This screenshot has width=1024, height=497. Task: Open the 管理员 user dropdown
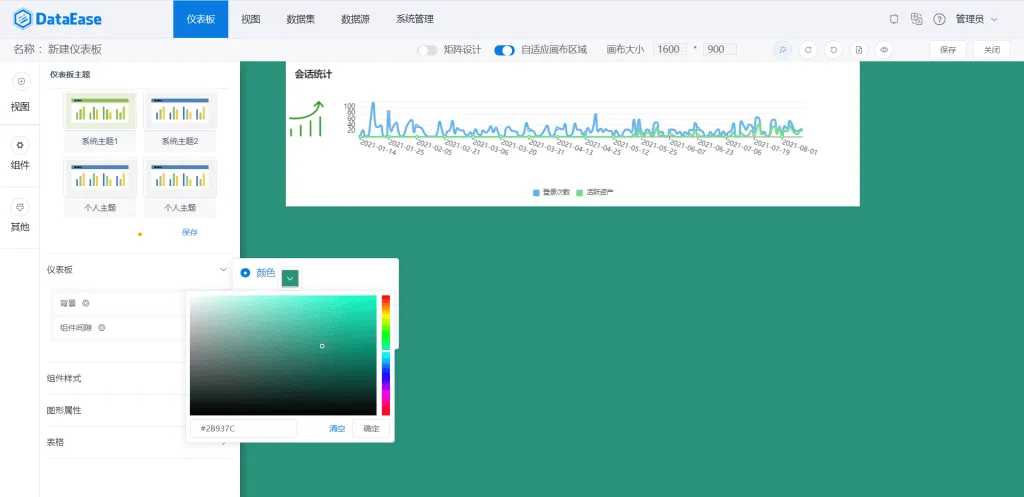point(976,19)
